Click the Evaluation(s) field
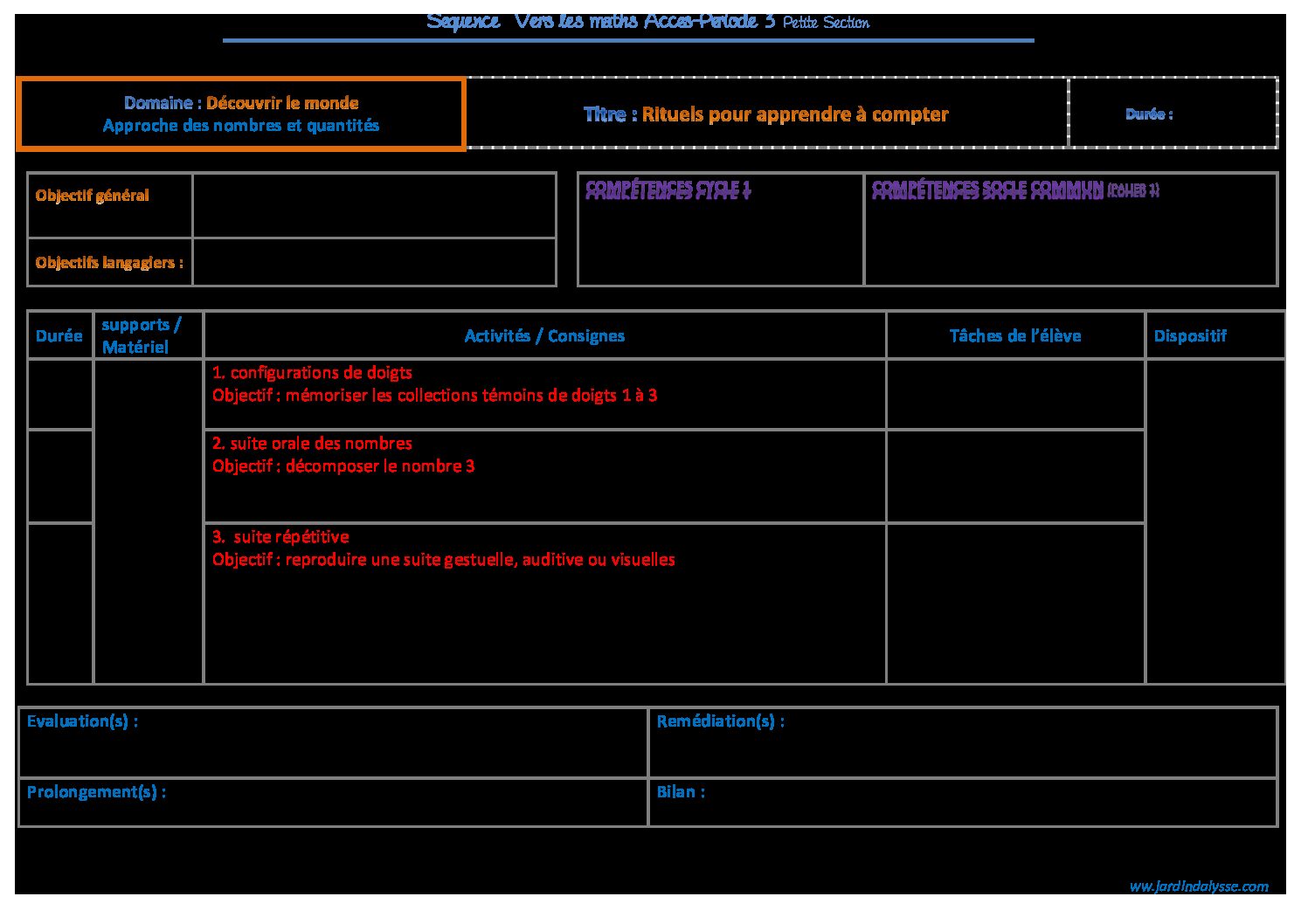1308x924 pixels. tap(332, 742)
